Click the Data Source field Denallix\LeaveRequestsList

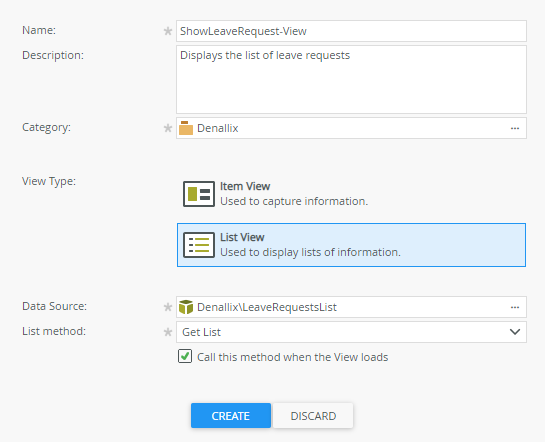(351, 307)
